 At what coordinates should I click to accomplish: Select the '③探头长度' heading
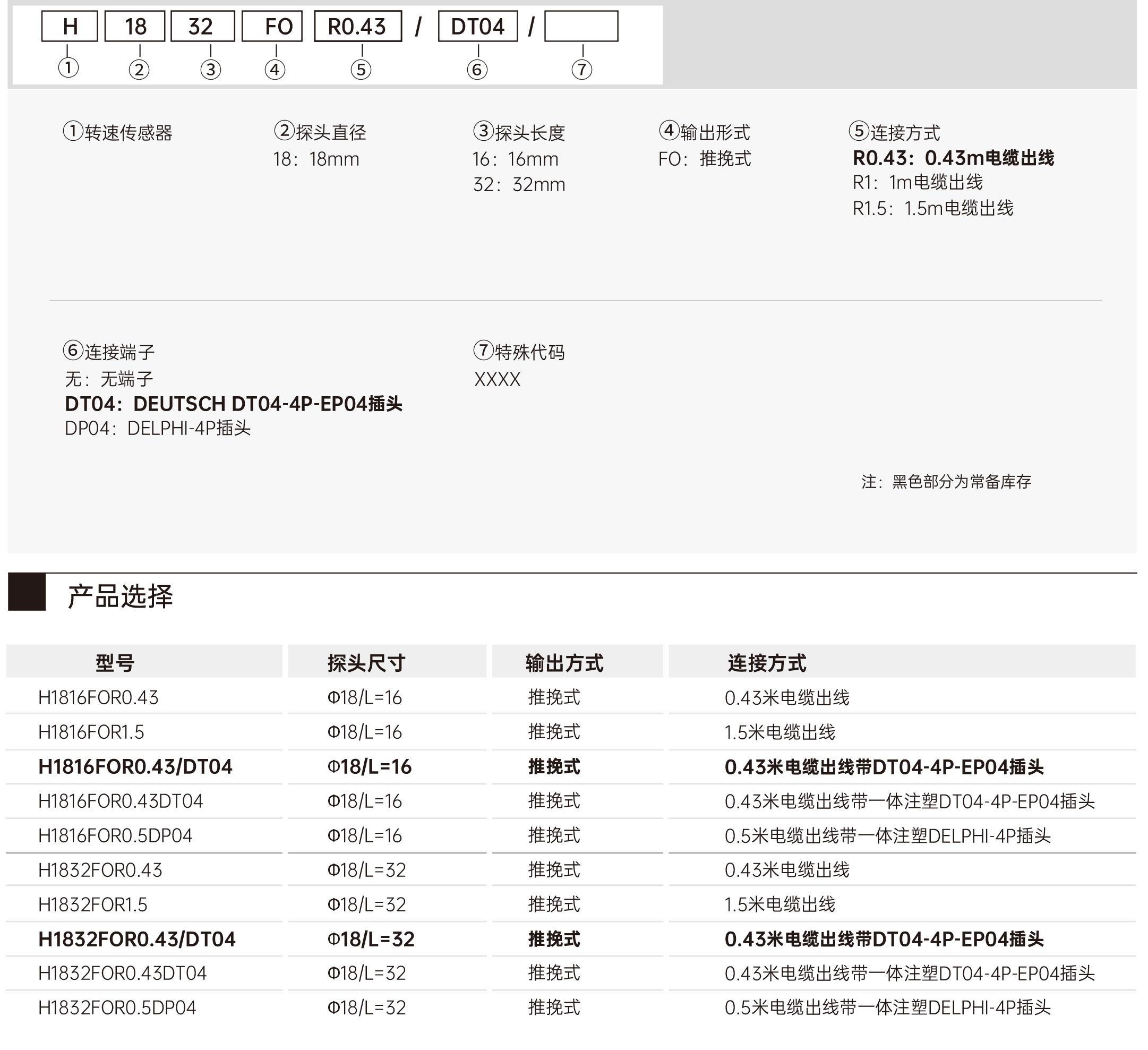(x=519, y=132)
